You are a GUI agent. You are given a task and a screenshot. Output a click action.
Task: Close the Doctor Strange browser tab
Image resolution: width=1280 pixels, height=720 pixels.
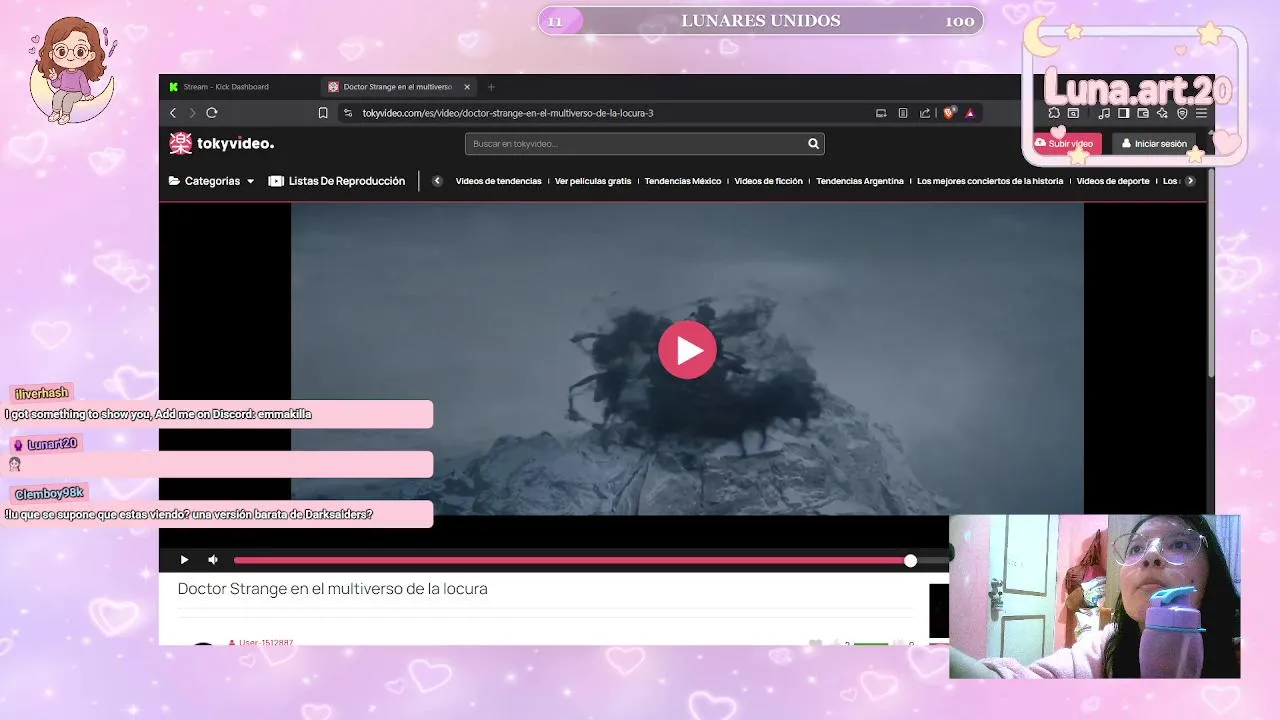pos(466,87)
